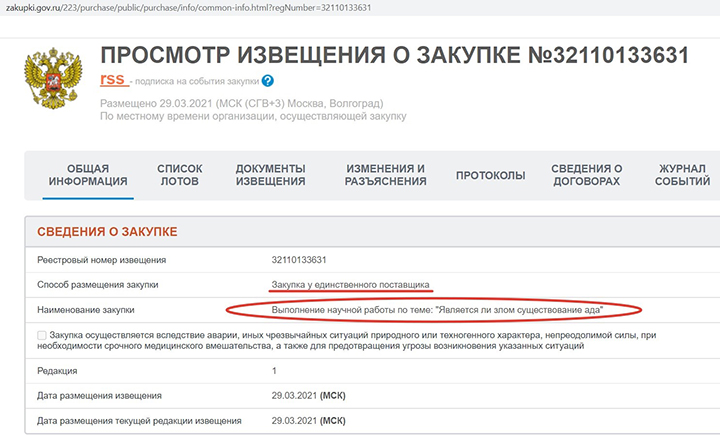Screen dimensions: 720x435
Task: Switch to the СВЕДЕНИЯ О ДОГОВОРАХ tab
Action: (x=587, y=175)
